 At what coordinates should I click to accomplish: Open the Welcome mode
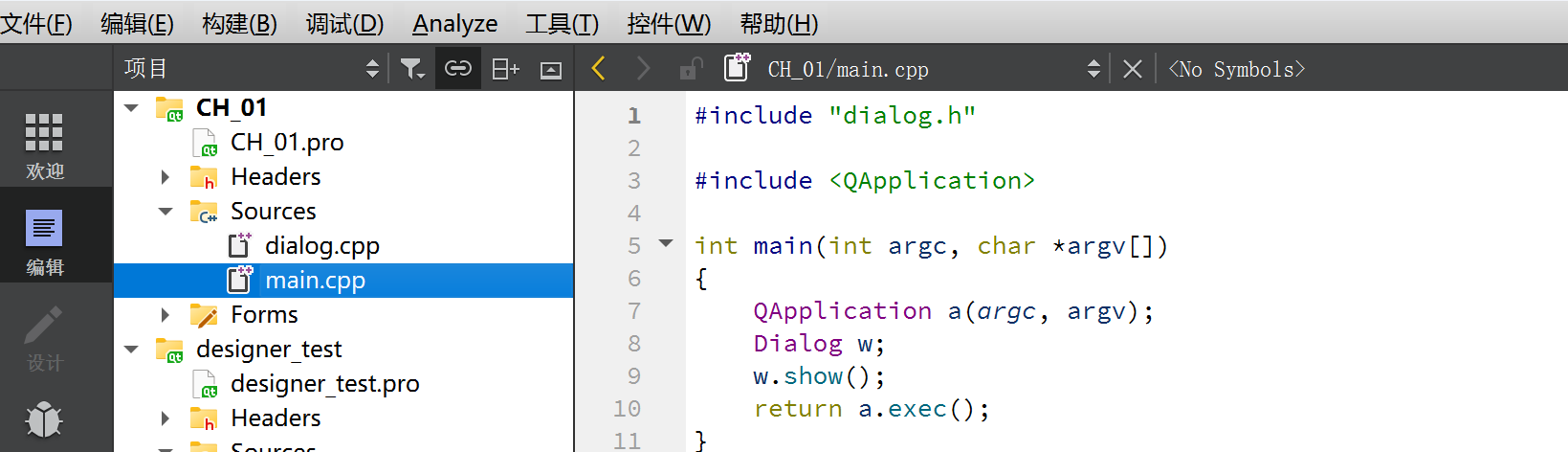(44, 146)
